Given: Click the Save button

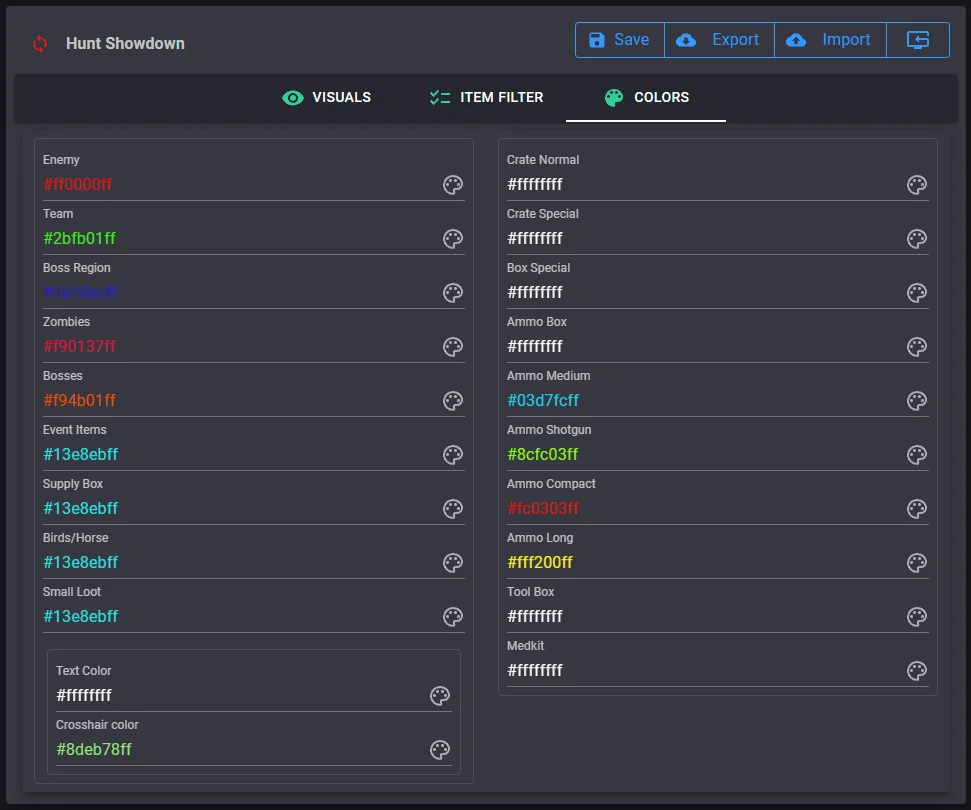Looking at the screenshot, I should coord(620,40).
